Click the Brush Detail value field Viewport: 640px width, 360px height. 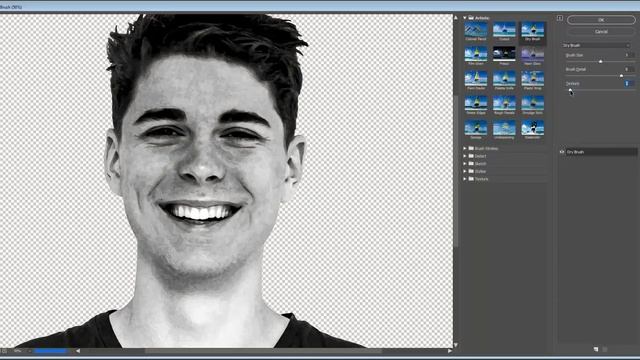[629, 69]
